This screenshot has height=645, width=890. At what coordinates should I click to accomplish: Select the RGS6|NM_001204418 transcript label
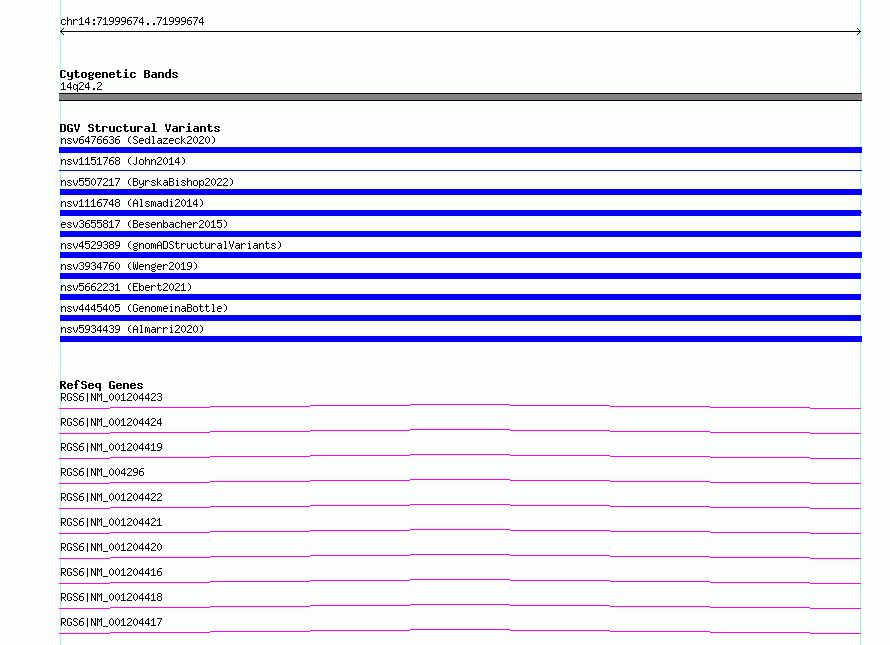point(111,597)
